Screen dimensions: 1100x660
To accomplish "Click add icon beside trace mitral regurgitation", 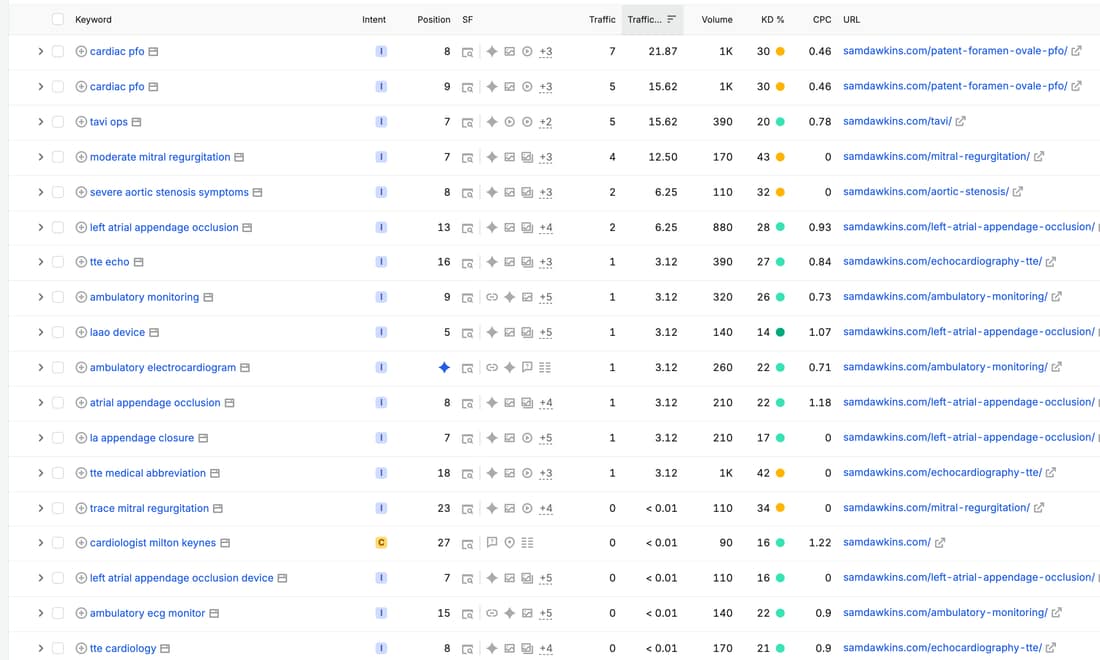I will click(81, 509).
